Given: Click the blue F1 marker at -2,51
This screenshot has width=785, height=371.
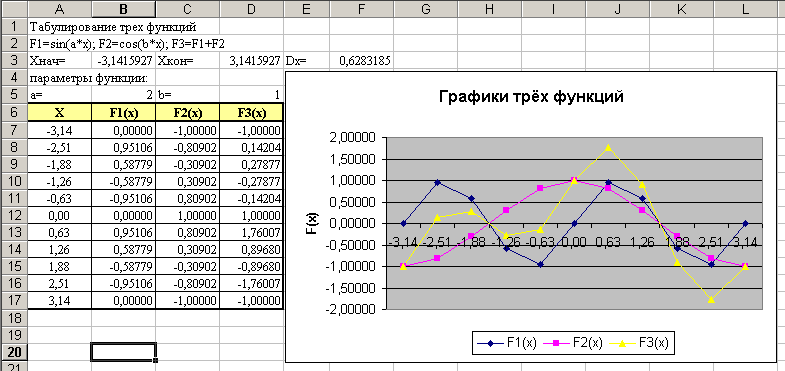Looking at the screenshot, I should [438, 182].
